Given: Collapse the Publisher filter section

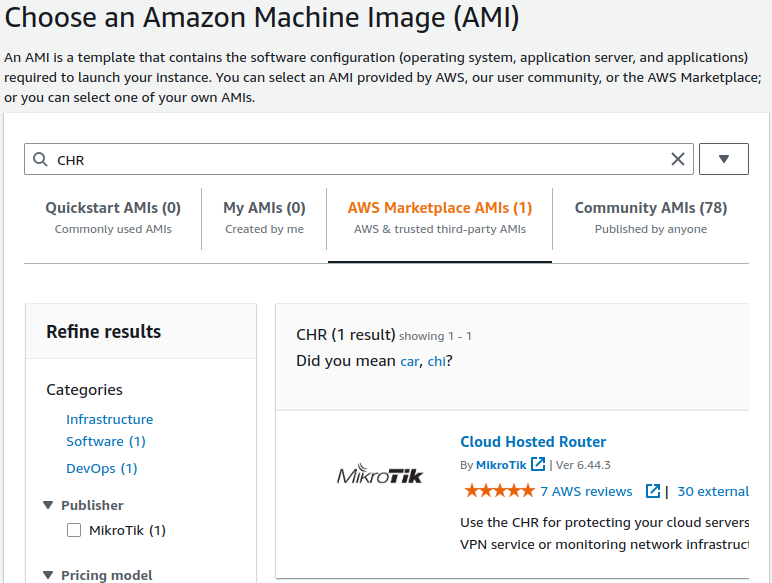Looking at the screenshot, I should click(48, 505).
